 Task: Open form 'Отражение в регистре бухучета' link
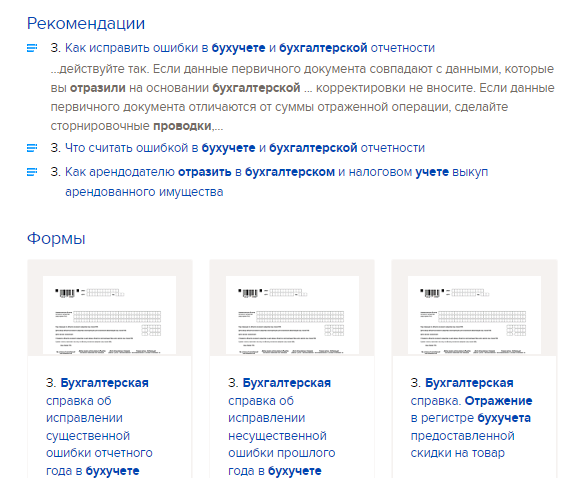click(471, 418)
